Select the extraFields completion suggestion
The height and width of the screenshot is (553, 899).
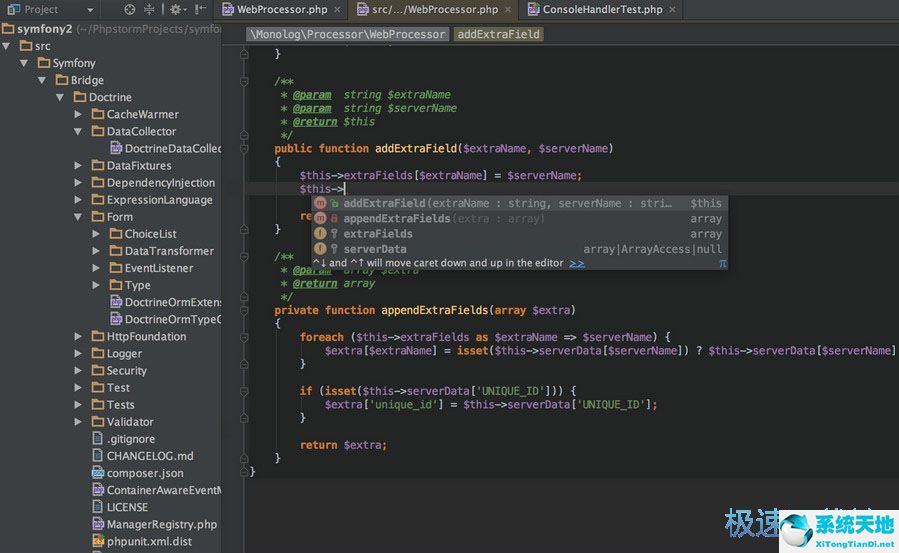pos(519,233)
